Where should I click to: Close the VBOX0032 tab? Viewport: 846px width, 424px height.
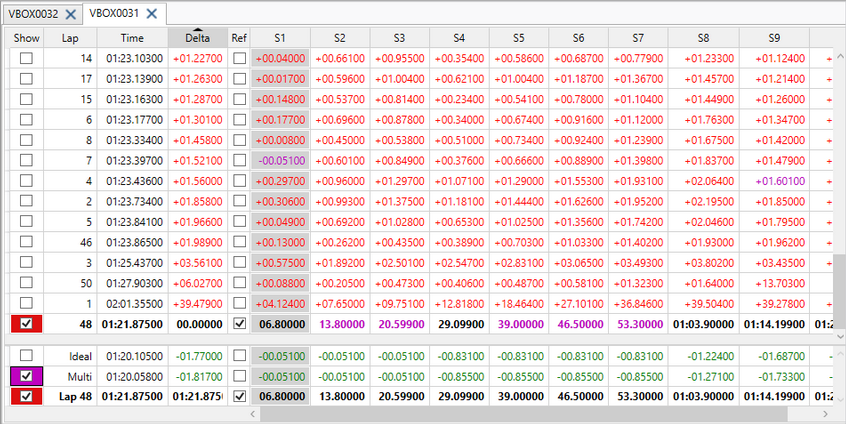[x=70, y=14]
